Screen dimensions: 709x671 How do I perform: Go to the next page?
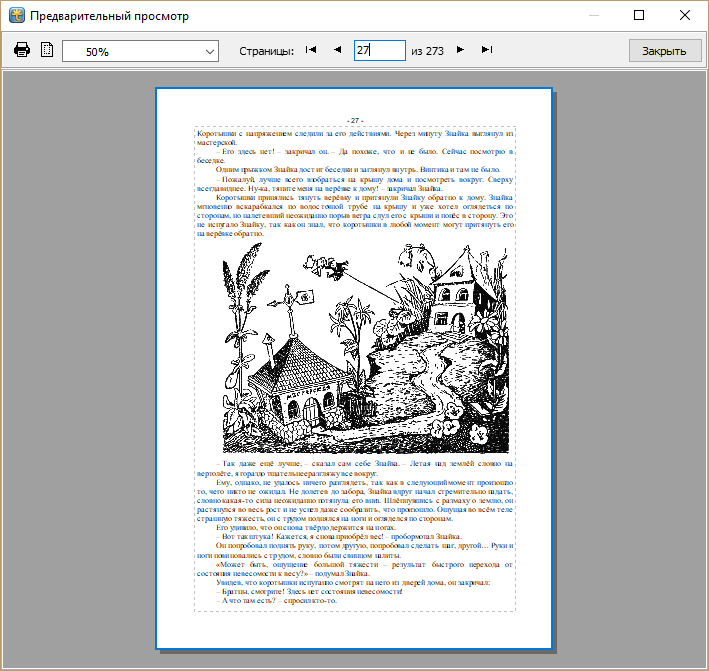(x=460, y=50)
